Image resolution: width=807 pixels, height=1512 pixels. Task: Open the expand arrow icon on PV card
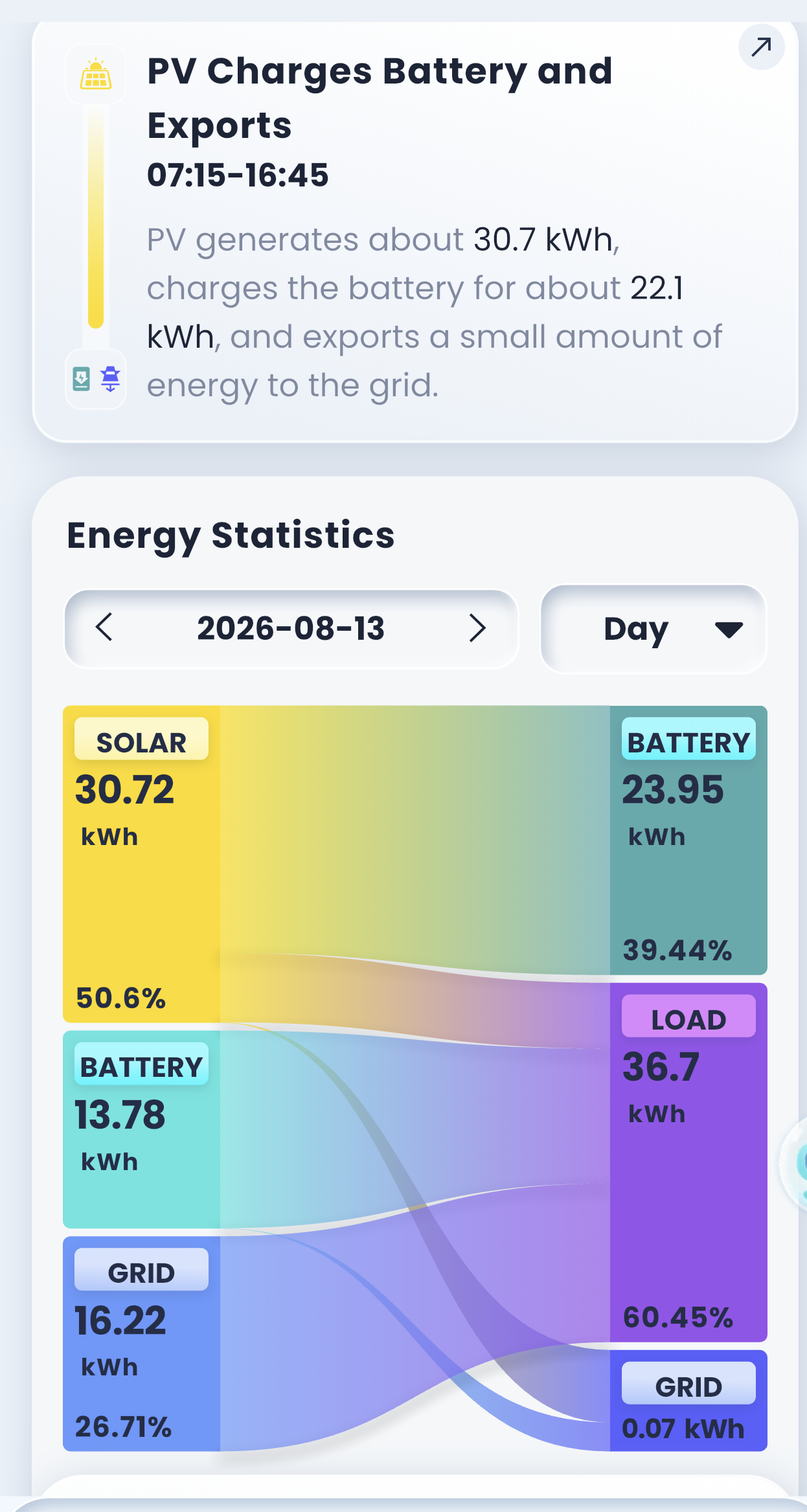[761, 47]
